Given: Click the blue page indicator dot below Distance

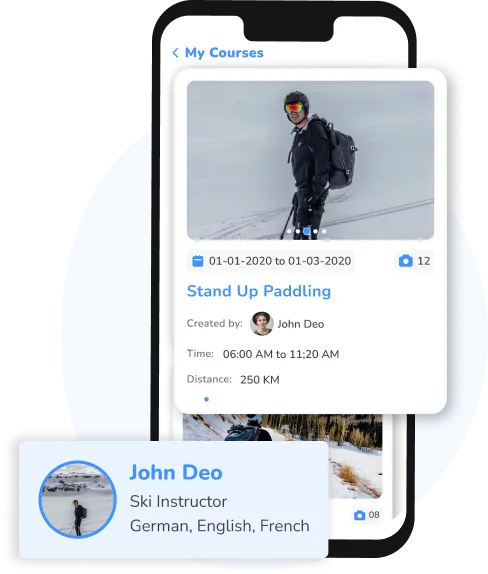Looking at the screenshot, I should point(206,399).
